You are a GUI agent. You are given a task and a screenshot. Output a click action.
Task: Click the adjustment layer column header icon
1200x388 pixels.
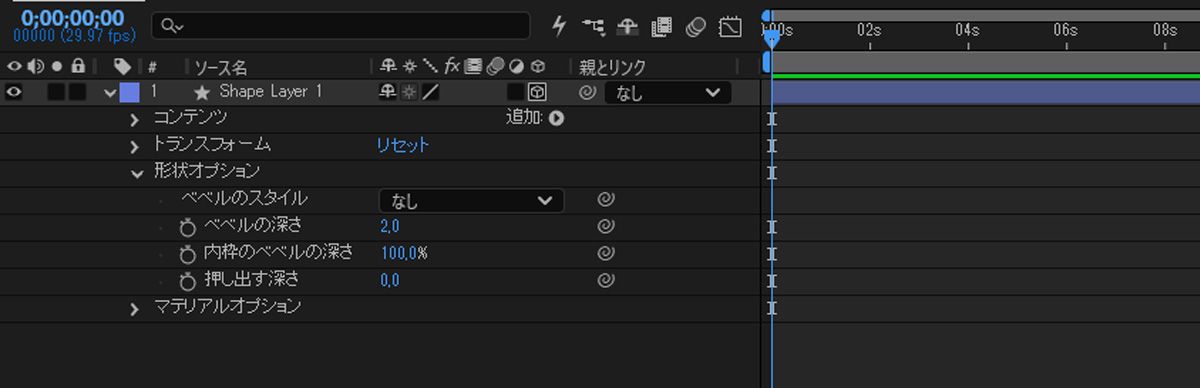(516, 67)
